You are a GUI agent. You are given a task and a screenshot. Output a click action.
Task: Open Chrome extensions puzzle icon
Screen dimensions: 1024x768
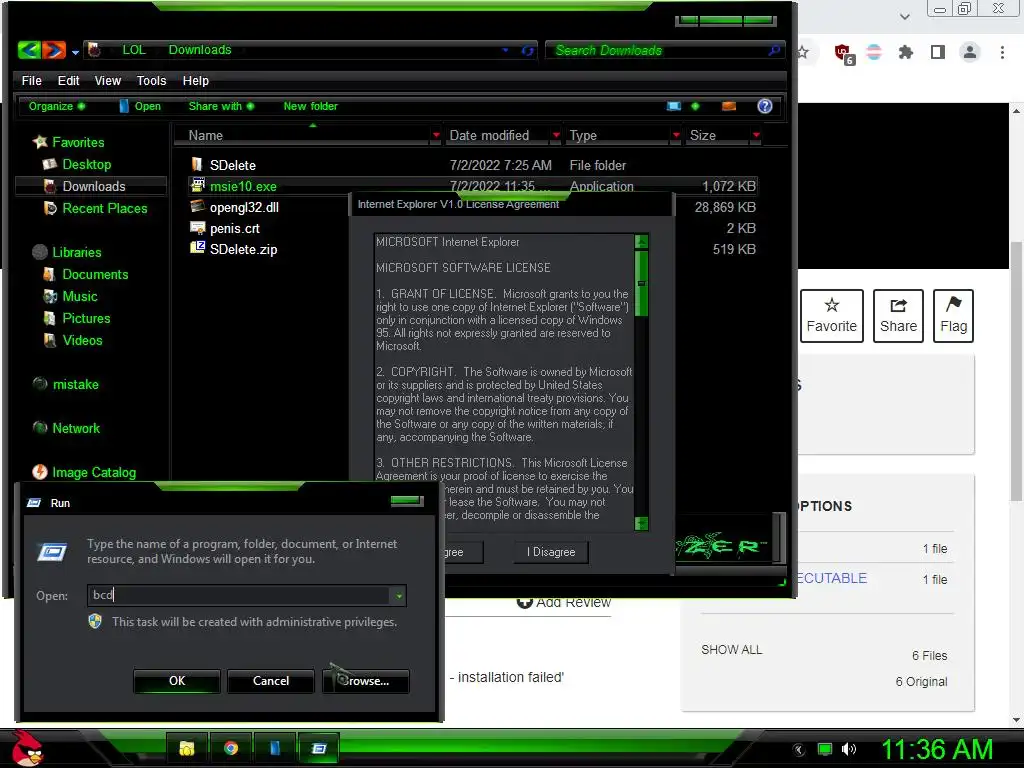(906, 52)
